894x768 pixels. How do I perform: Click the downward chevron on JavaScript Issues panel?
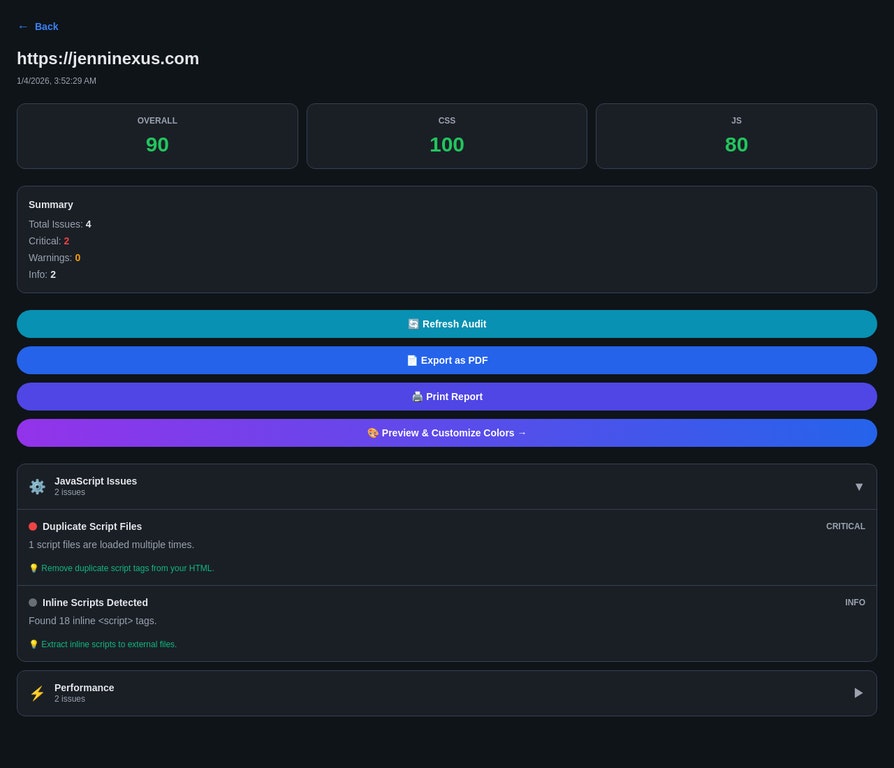(859, 486)
